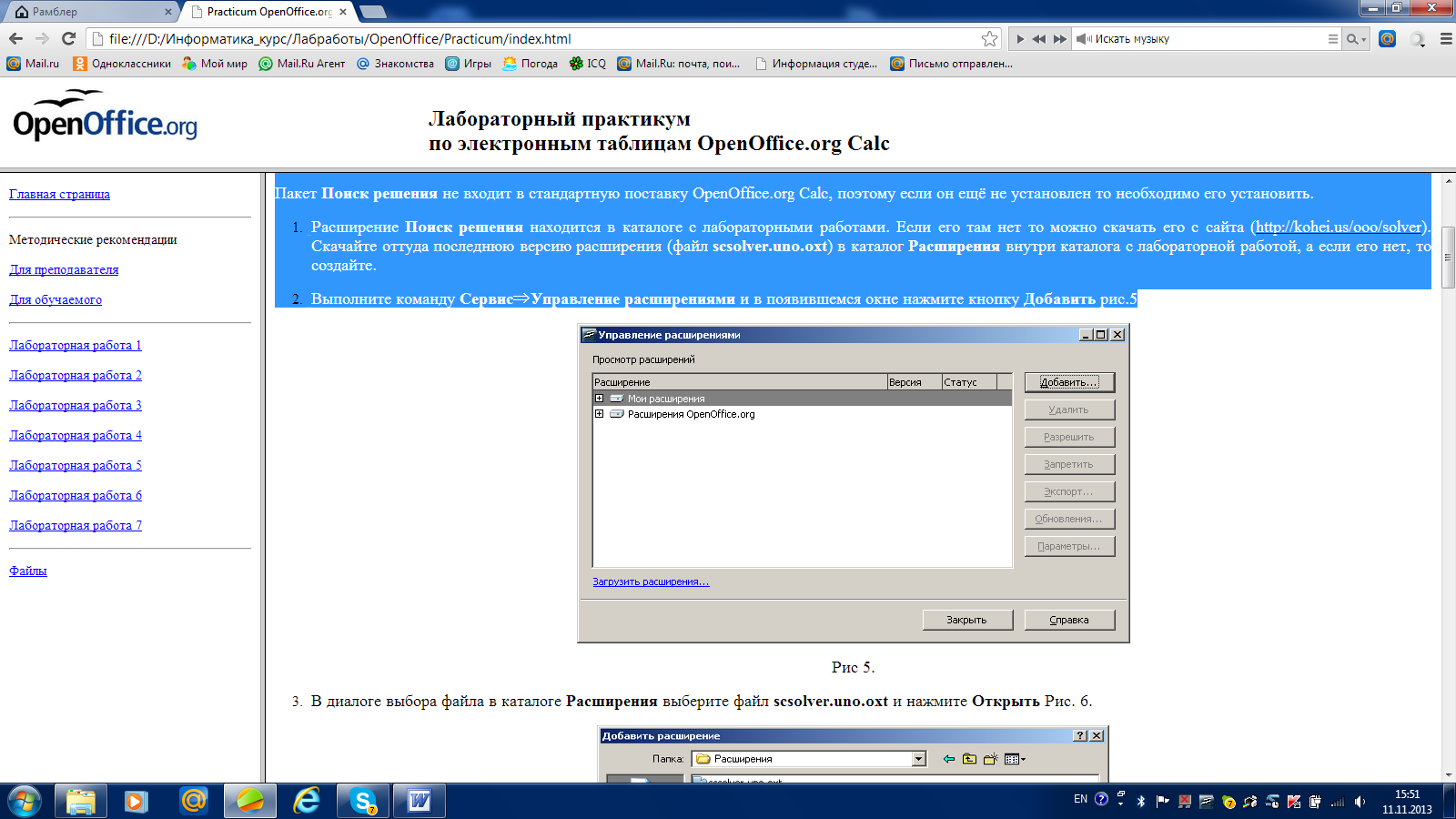Open Лабораторная работа 6 link
Image resolution: width=1456 pixels, height=819 pixels.
(76, 495)
